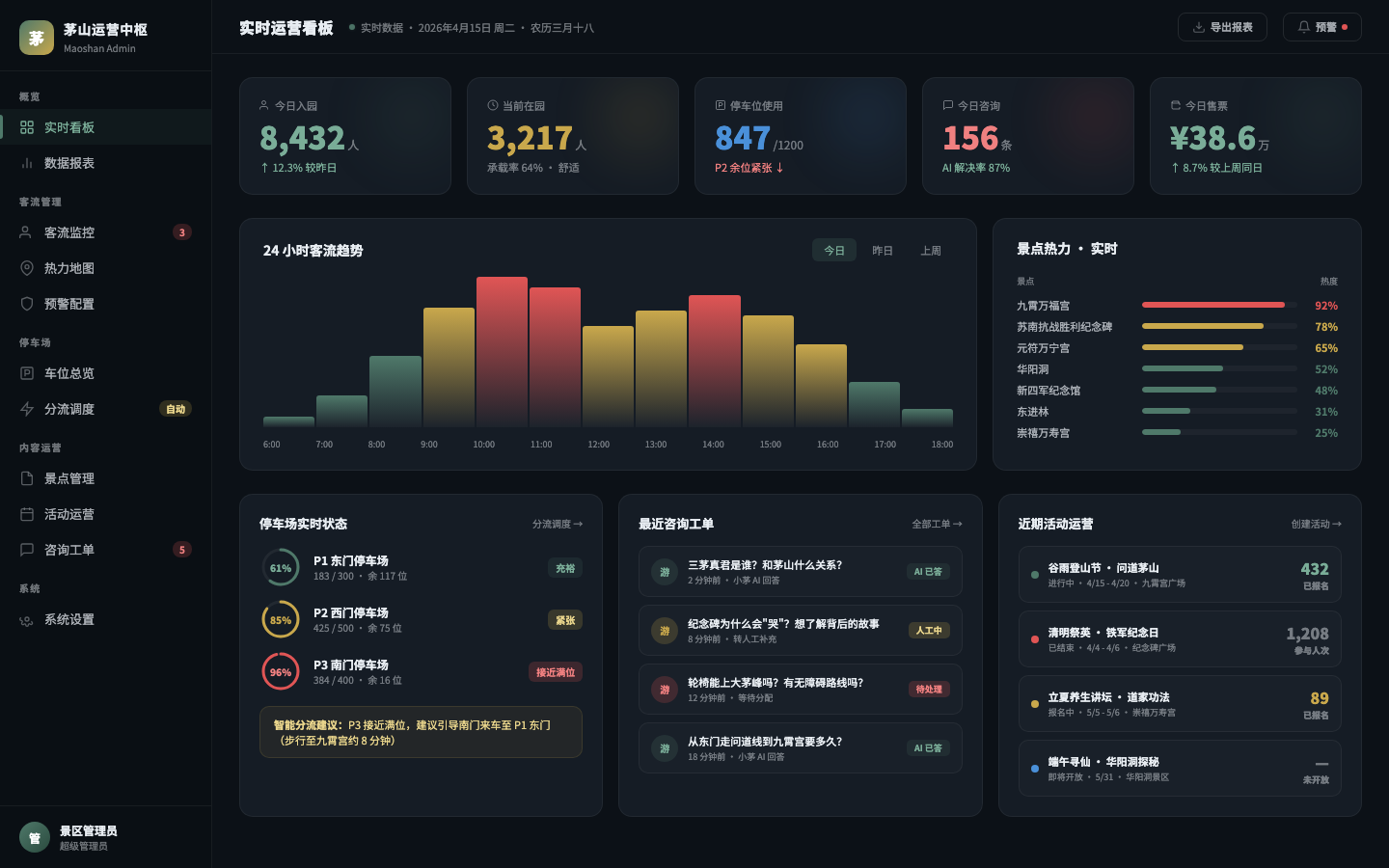1389x868 pixels.
Task: Switch trend chart to 今日
Action: (834, 251)
